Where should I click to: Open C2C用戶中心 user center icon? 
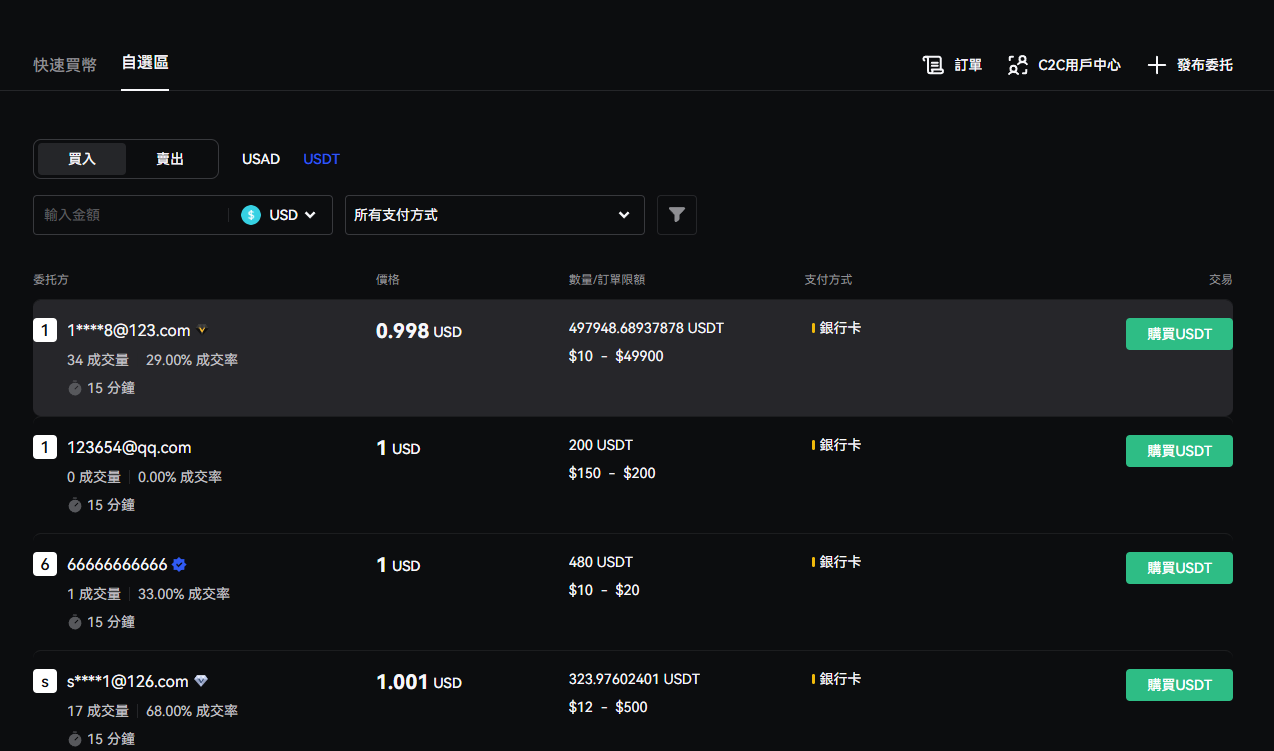(1018, 65)
